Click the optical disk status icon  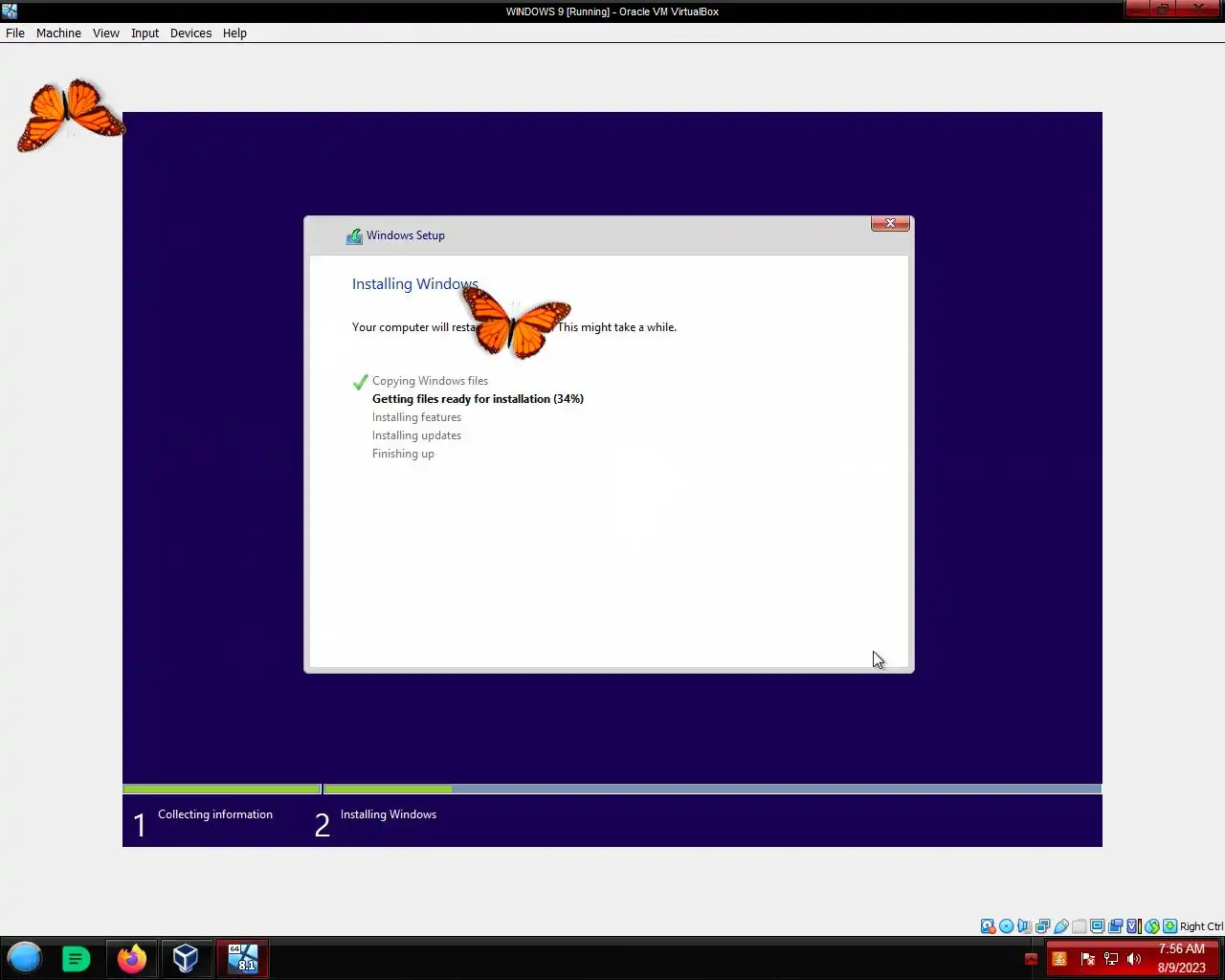coord(1006,926)
